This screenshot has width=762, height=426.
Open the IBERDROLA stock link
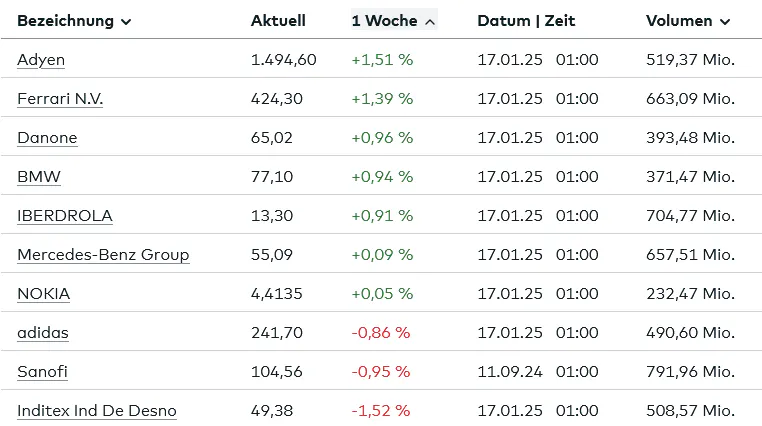tap(65, 216)
